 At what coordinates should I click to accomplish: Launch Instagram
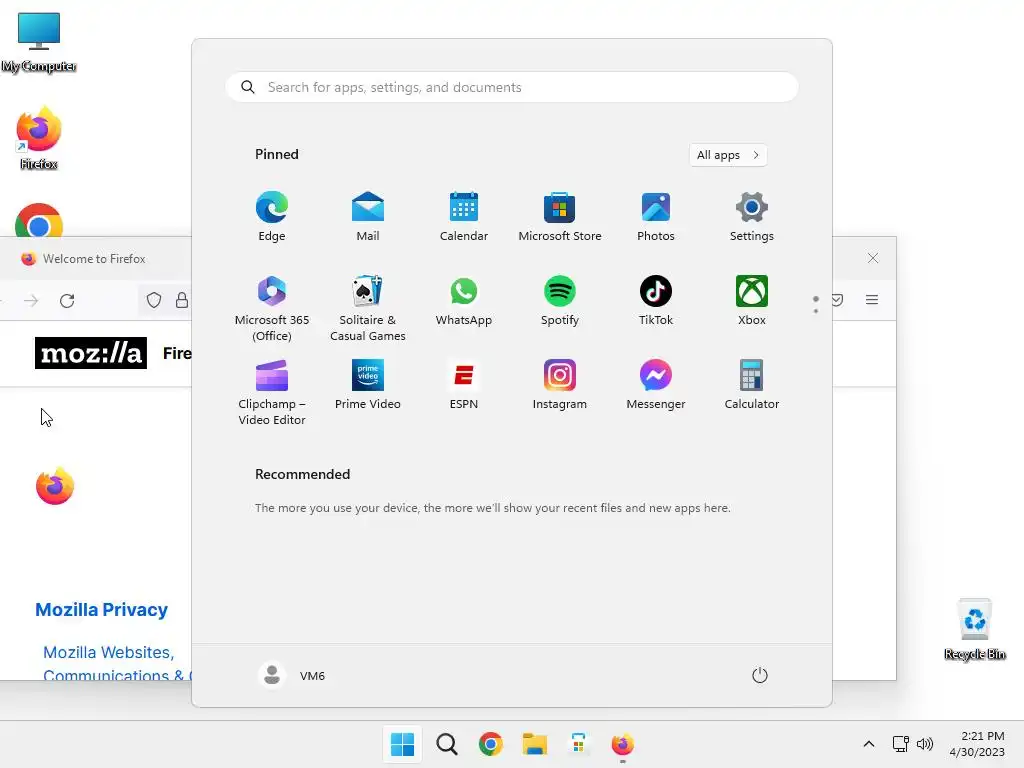[x=560, y=385]
